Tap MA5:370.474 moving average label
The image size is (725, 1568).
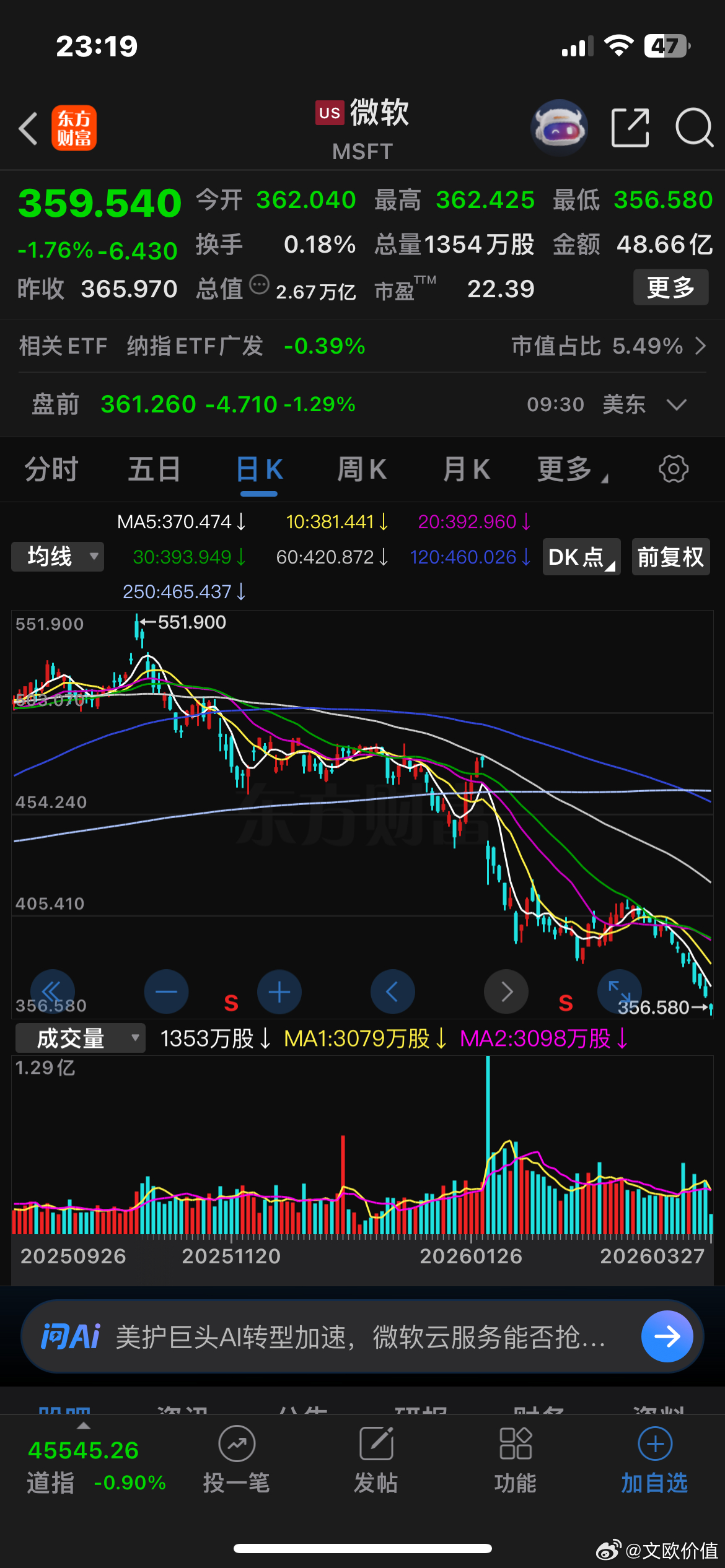[182, 521]
